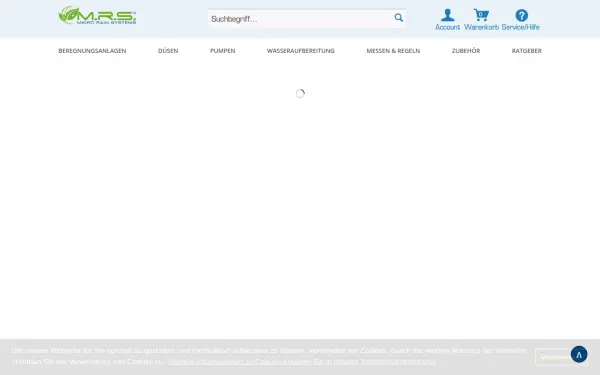
Task: Click the scroll-to-top arrow button
Action: click(x=579, y=354)
